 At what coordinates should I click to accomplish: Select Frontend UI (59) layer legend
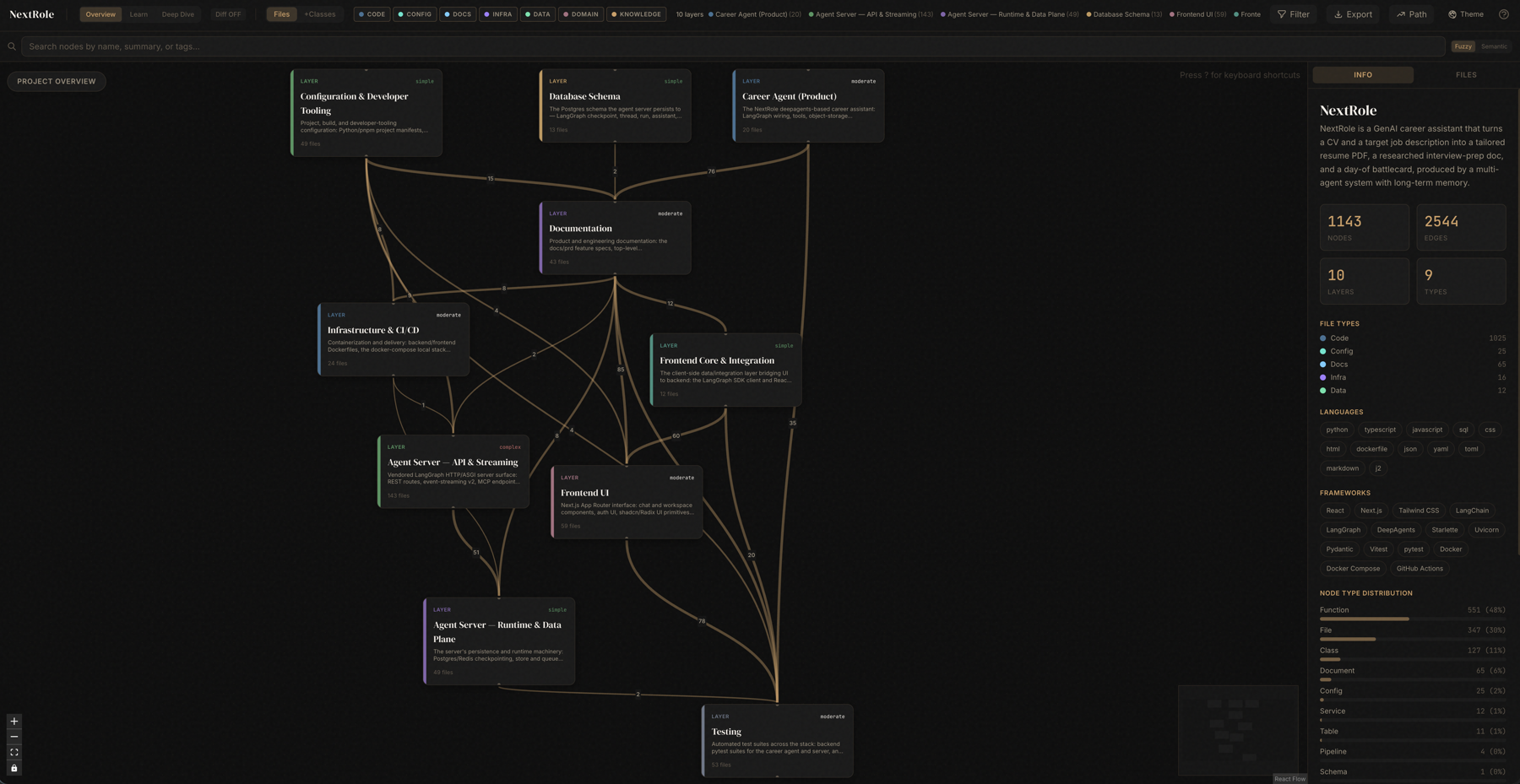coord(1197,14)
